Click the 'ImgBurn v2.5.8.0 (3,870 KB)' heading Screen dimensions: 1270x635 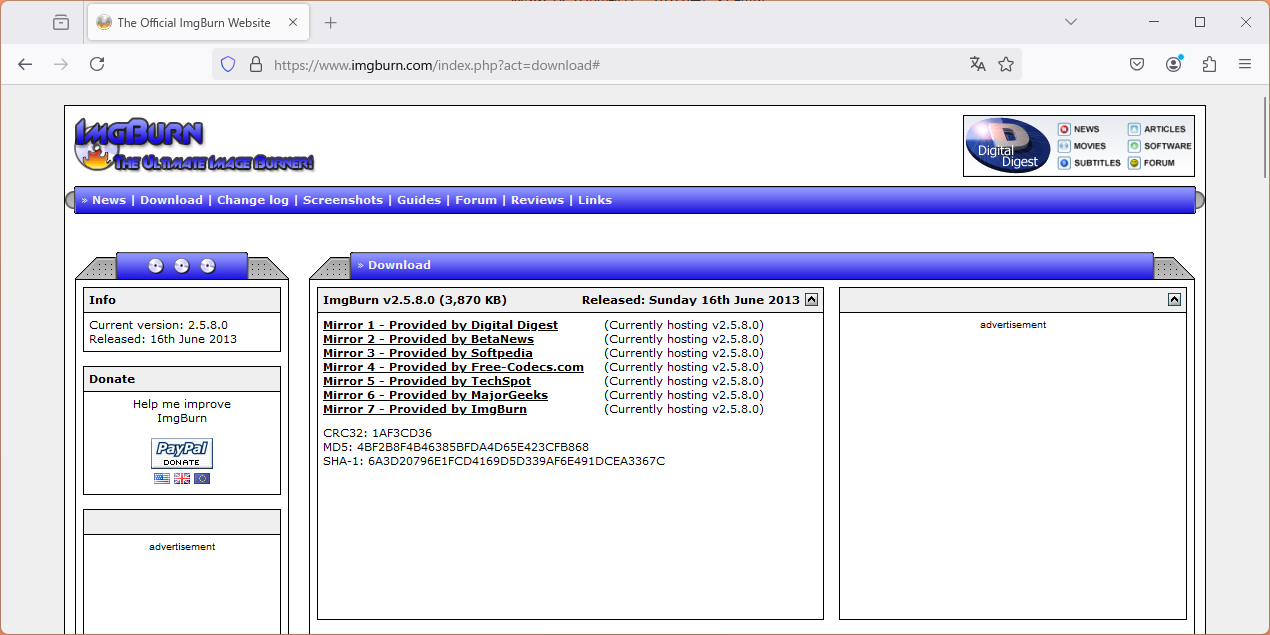click(415, 300)
